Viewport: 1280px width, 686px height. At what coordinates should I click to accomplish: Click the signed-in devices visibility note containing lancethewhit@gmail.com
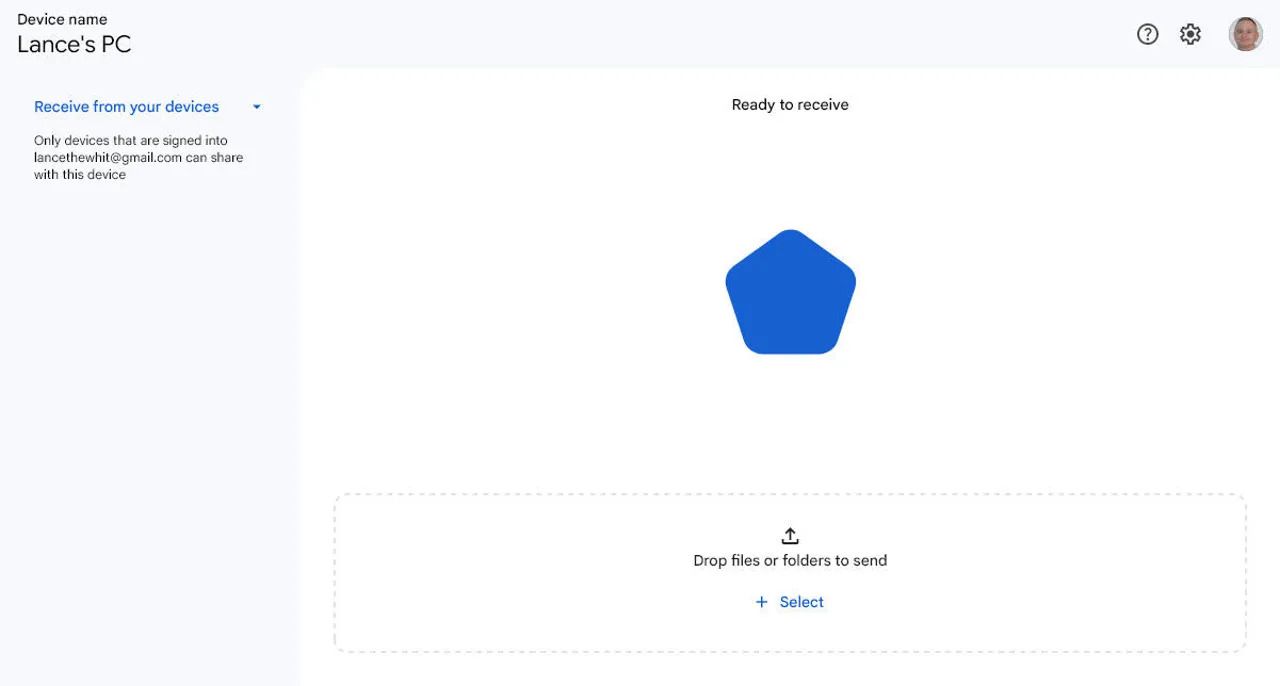(x=138, y=158)
